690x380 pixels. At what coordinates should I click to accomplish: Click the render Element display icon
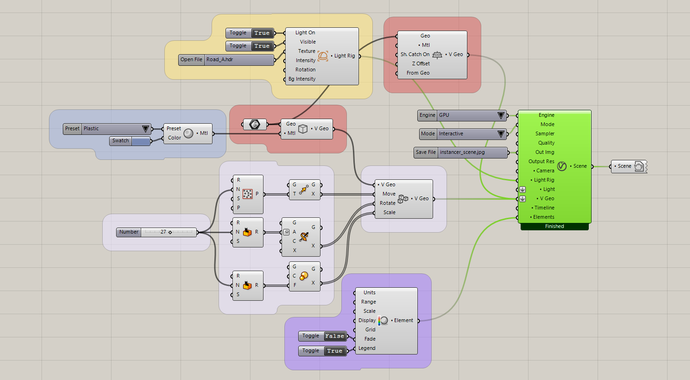383,321
